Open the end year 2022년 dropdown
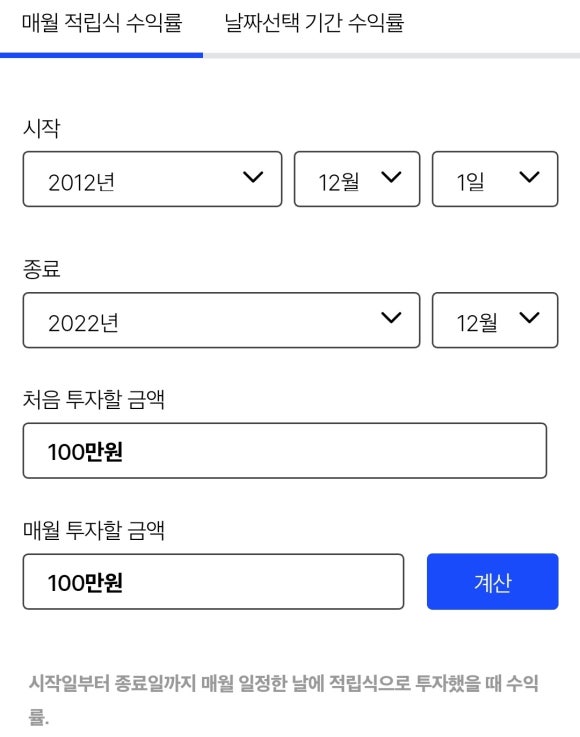 pyautogui.click(x=221, y=320)
